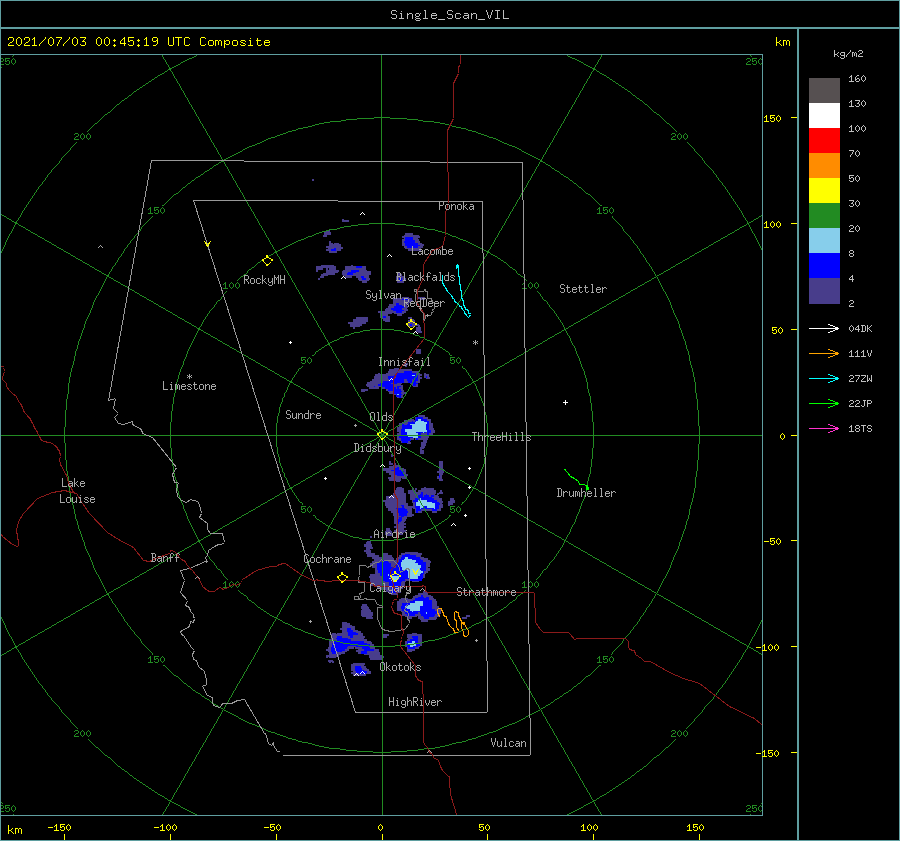Click the yellow diamond marker near Cochrane
This screenshot has width=900, height=841.
tap(342, 577)
